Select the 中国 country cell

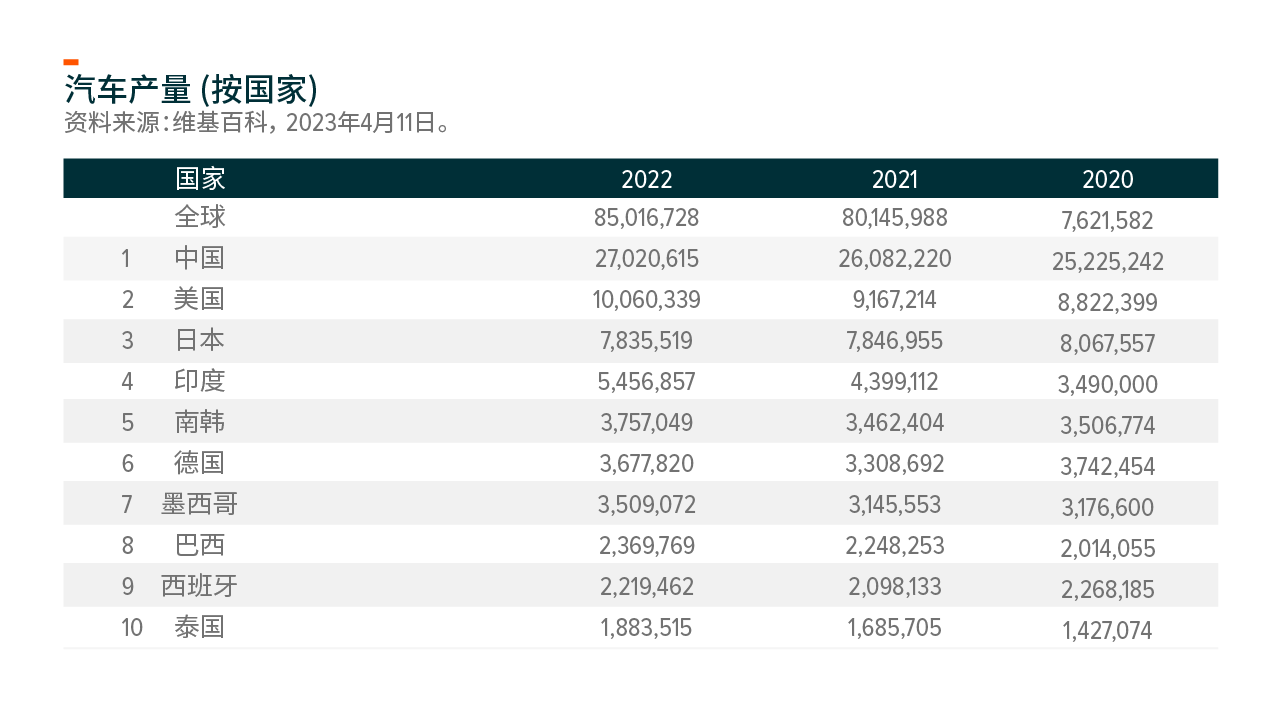click(x=200, y=258)
